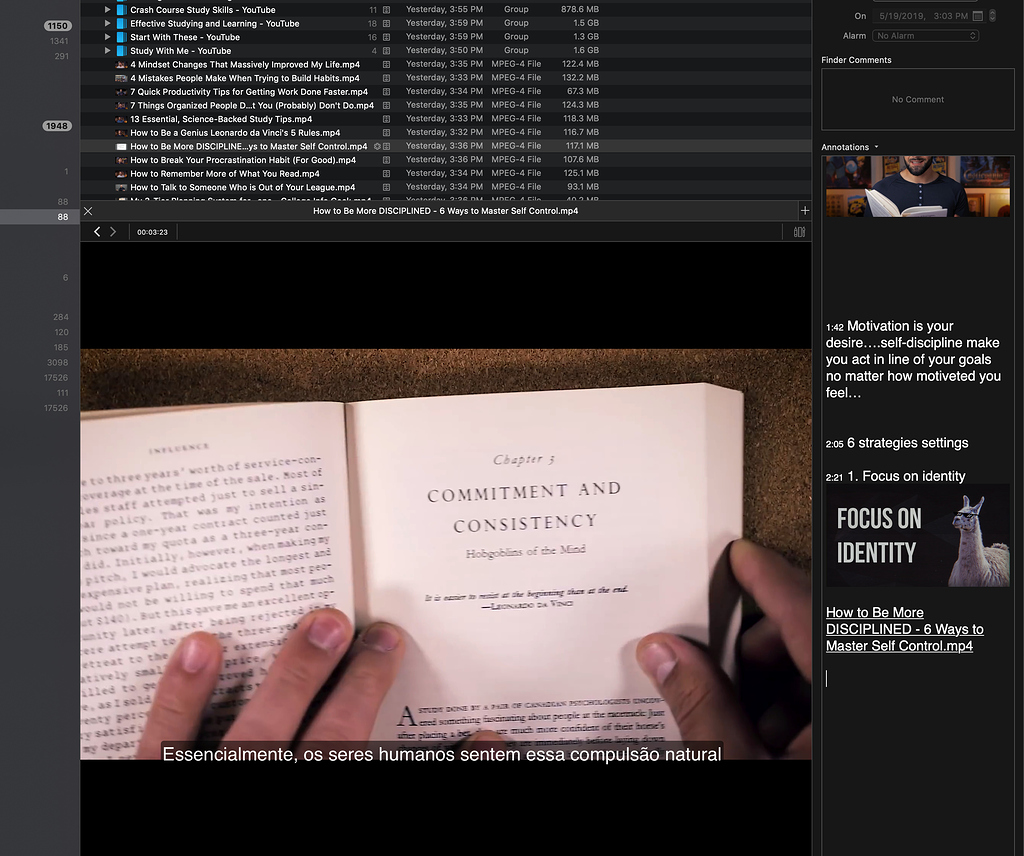
Task: Click the forward arrow in the video player header
Action: point(113,231)
